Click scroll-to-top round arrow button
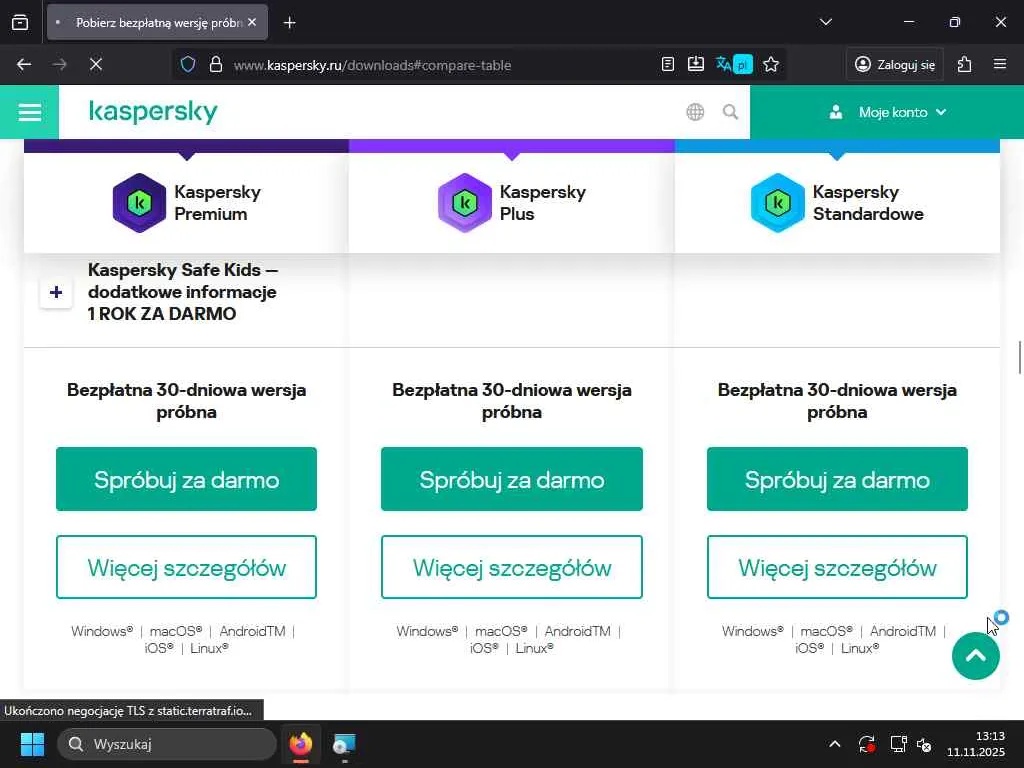 click(976, 656)
